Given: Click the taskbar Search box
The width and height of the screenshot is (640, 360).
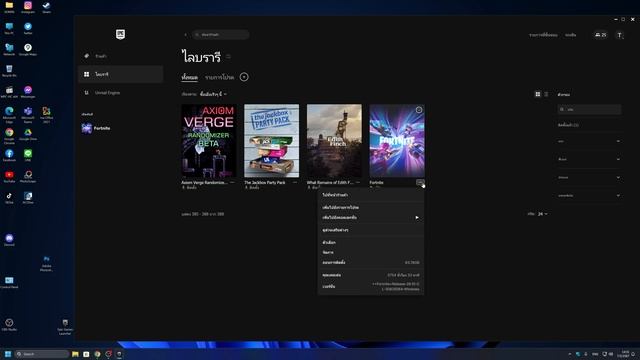Looking at the screenshot, I should 42,354.
